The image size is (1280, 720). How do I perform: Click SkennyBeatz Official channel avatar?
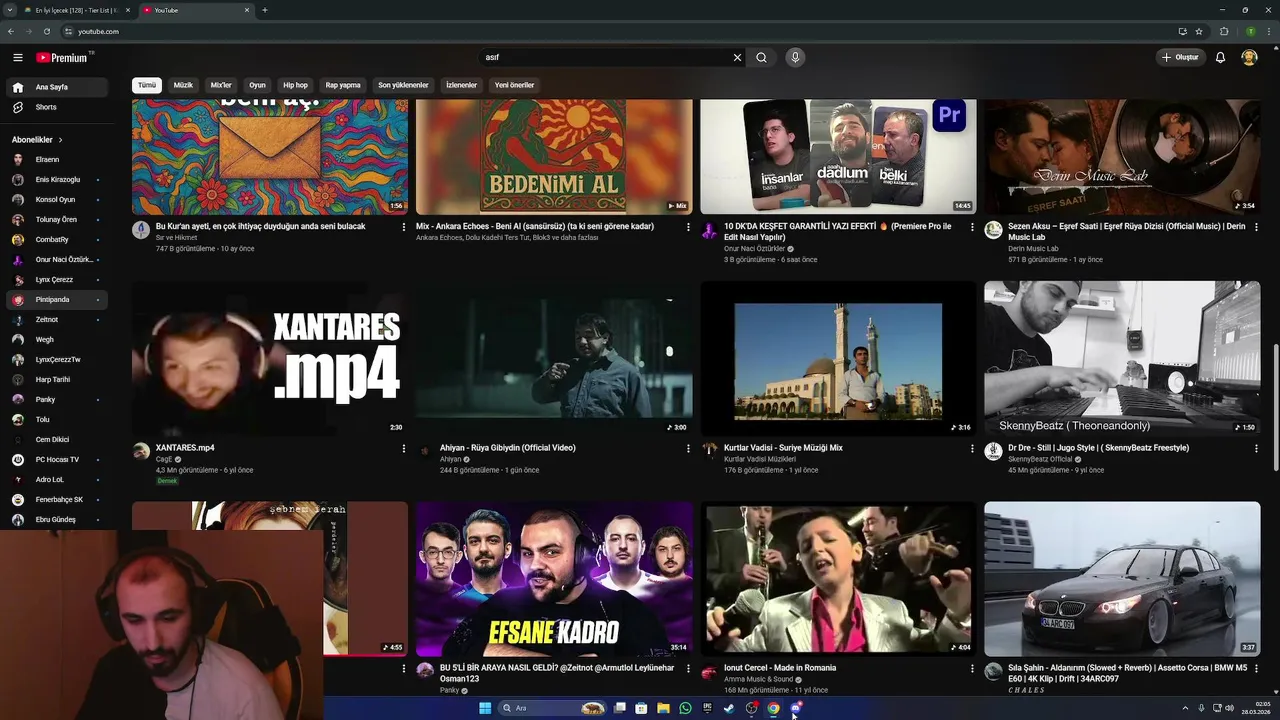pos(993,451)
